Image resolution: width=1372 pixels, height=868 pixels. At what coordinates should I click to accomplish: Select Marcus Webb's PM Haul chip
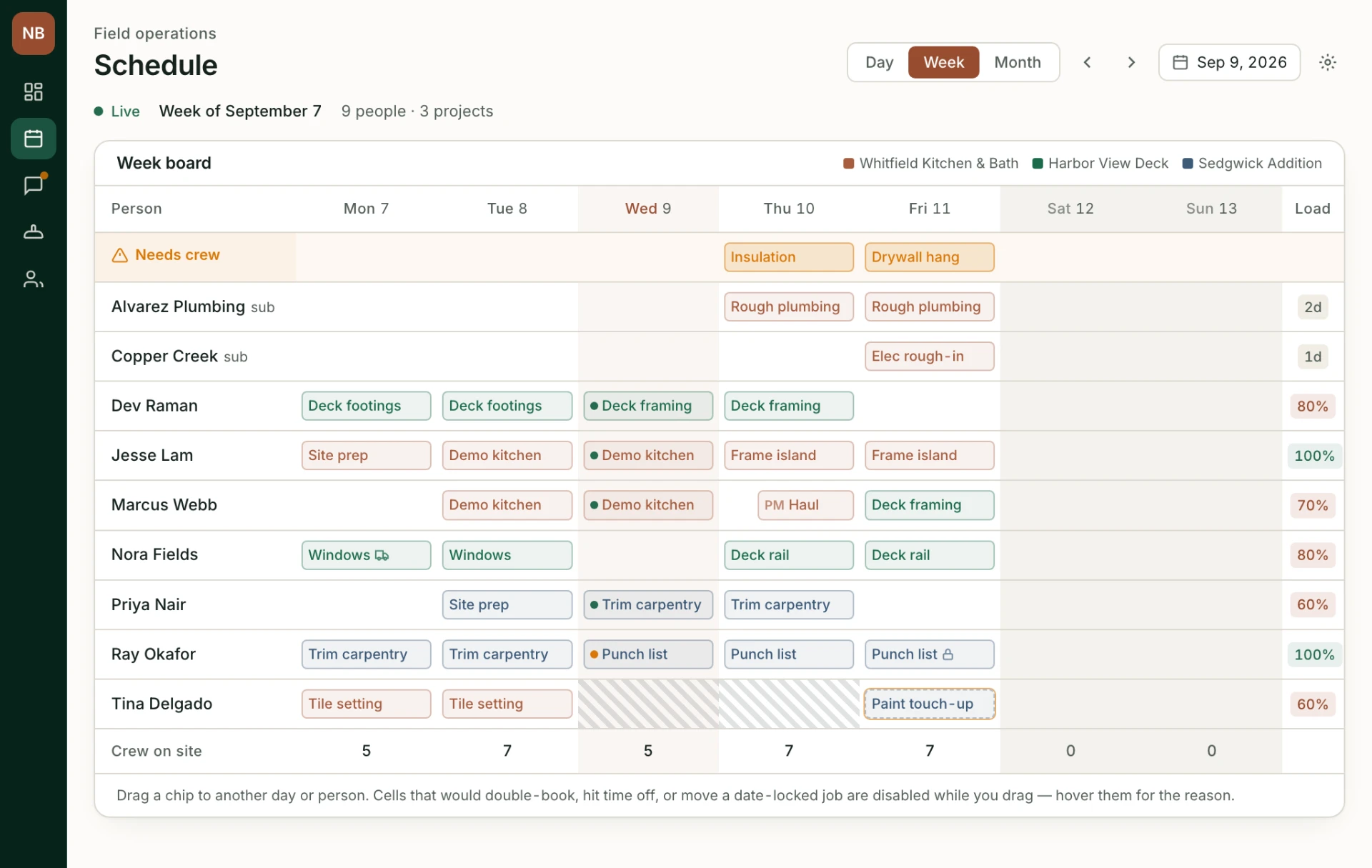[805, 505]
